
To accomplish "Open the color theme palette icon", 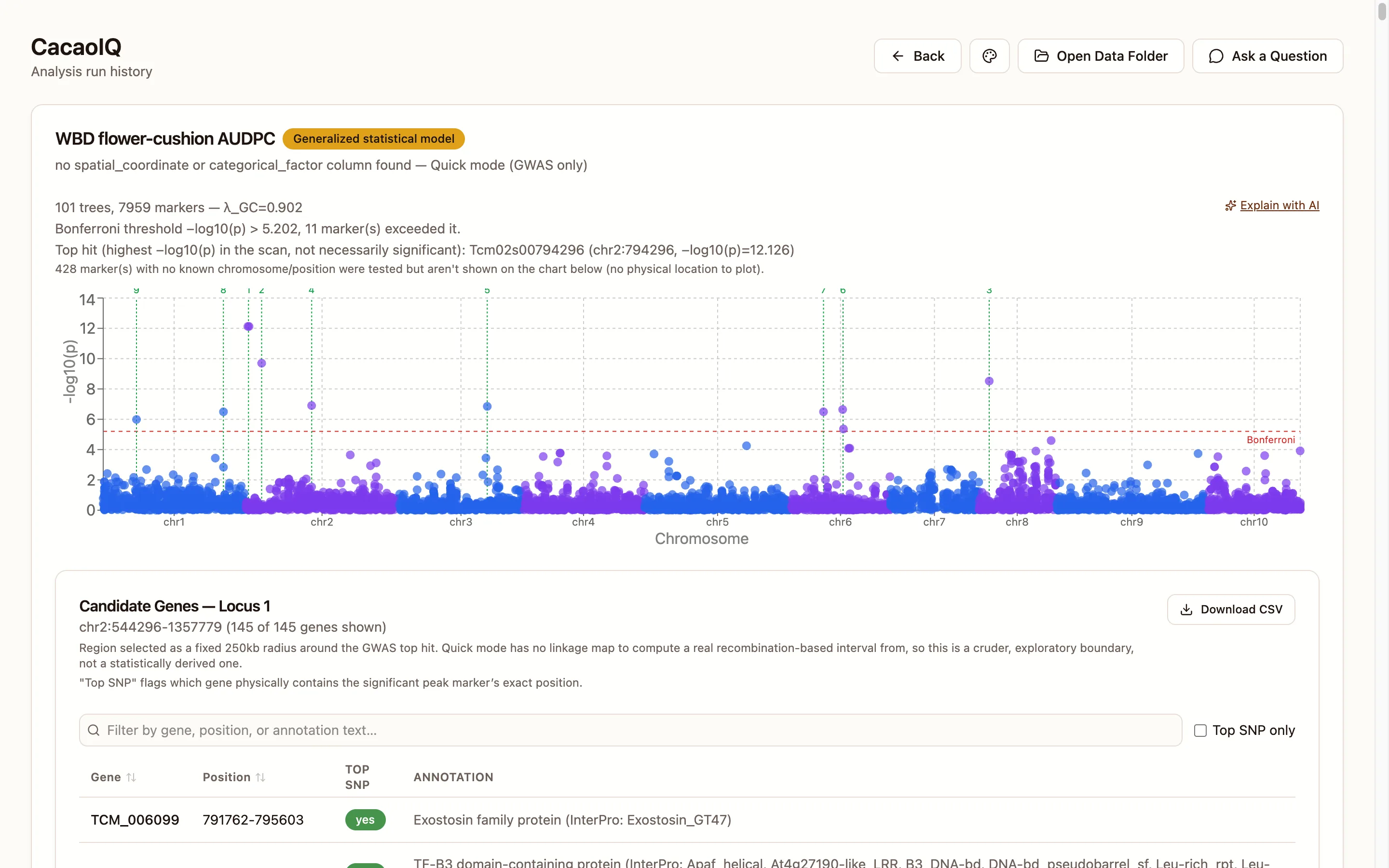I will (x=989, y=55).
